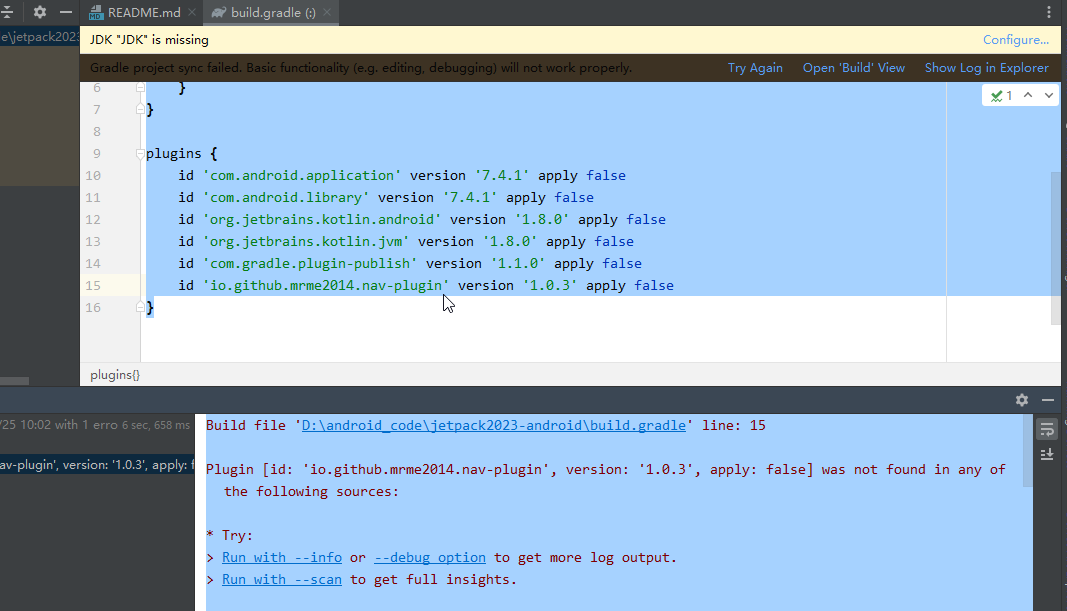The width and height of the screenshot is (1067, 611).
Task: Hide the Build tool window with the dash
Action: pyautogui.click(x=1048, y=400)
